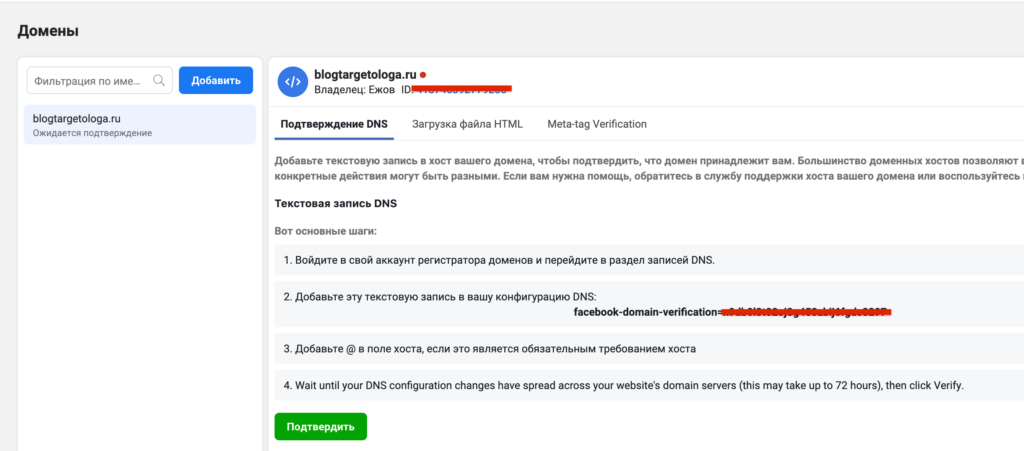The image size is (1024, 451).
Task: Click step 4 about waiting 72 hours
Action: tap(626, 386)
